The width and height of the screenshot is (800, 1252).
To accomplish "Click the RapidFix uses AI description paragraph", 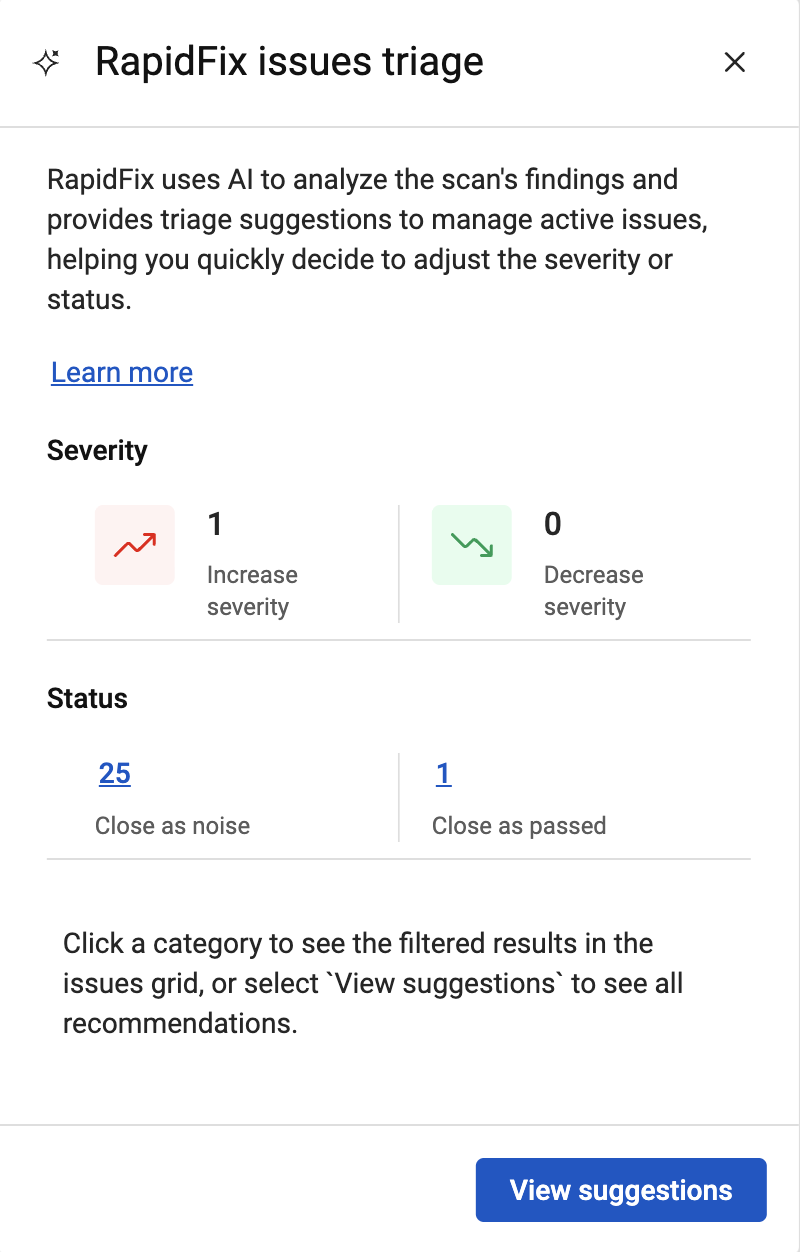I will point(378,240).
